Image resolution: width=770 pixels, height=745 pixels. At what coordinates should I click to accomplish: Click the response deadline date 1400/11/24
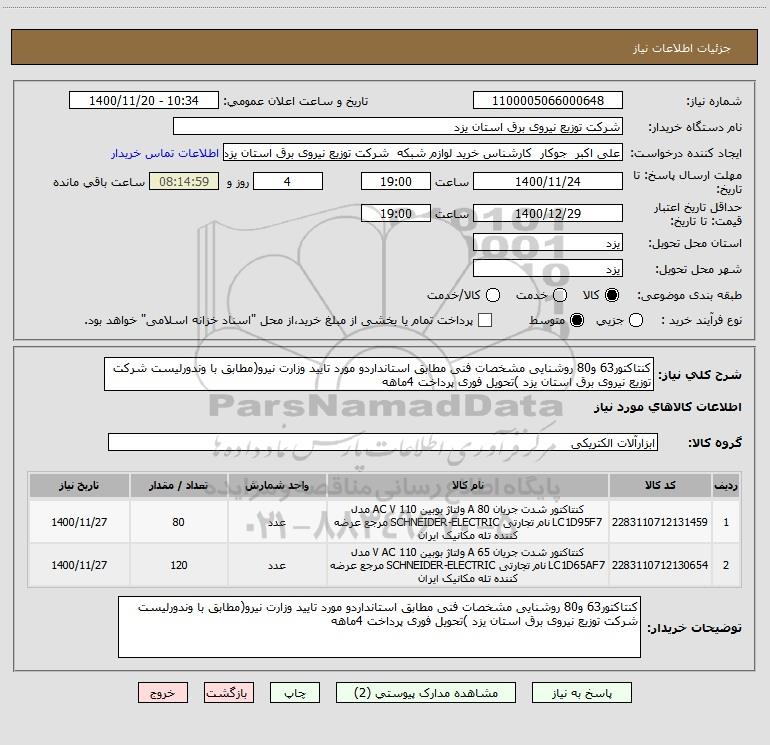[x=548, y=182]
